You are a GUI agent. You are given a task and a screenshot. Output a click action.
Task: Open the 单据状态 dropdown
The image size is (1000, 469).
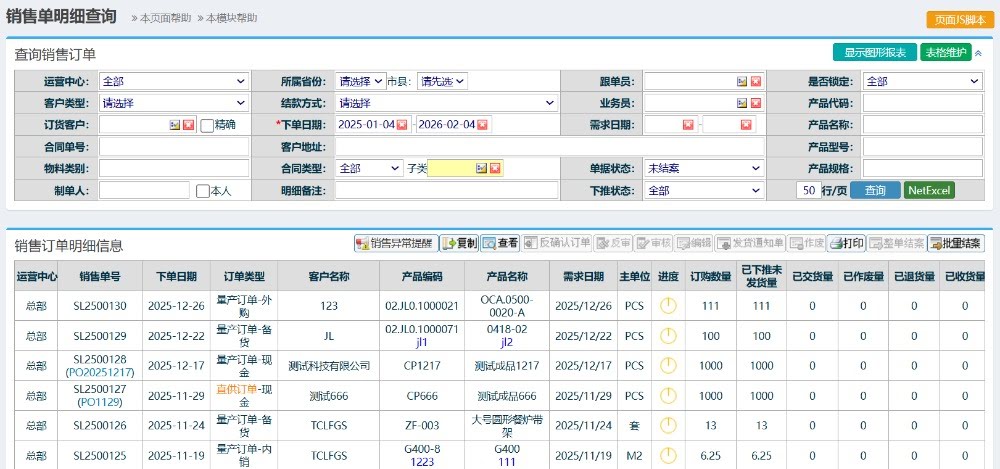point(703,169)
